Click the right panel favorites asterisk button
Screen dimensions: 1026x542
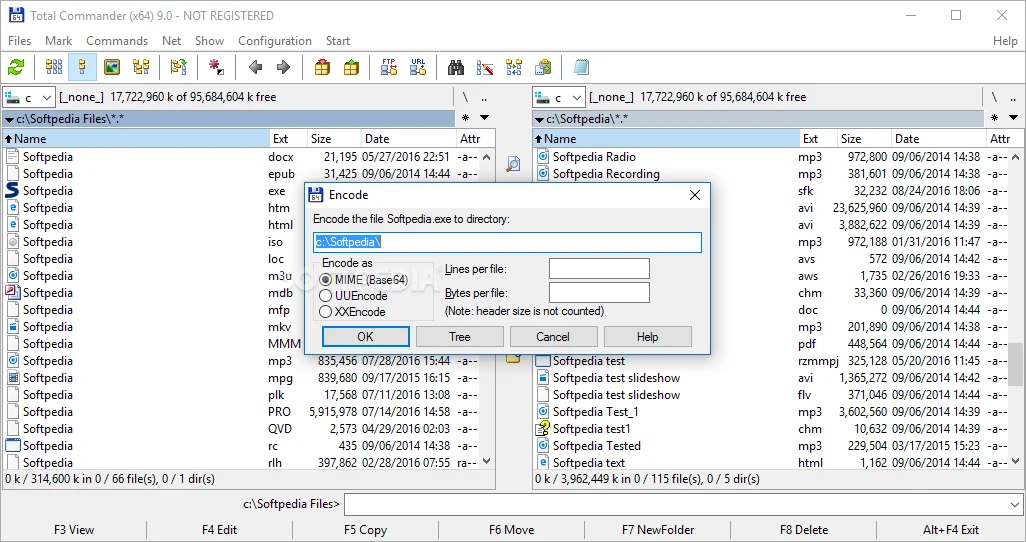[x=995, y=118]
